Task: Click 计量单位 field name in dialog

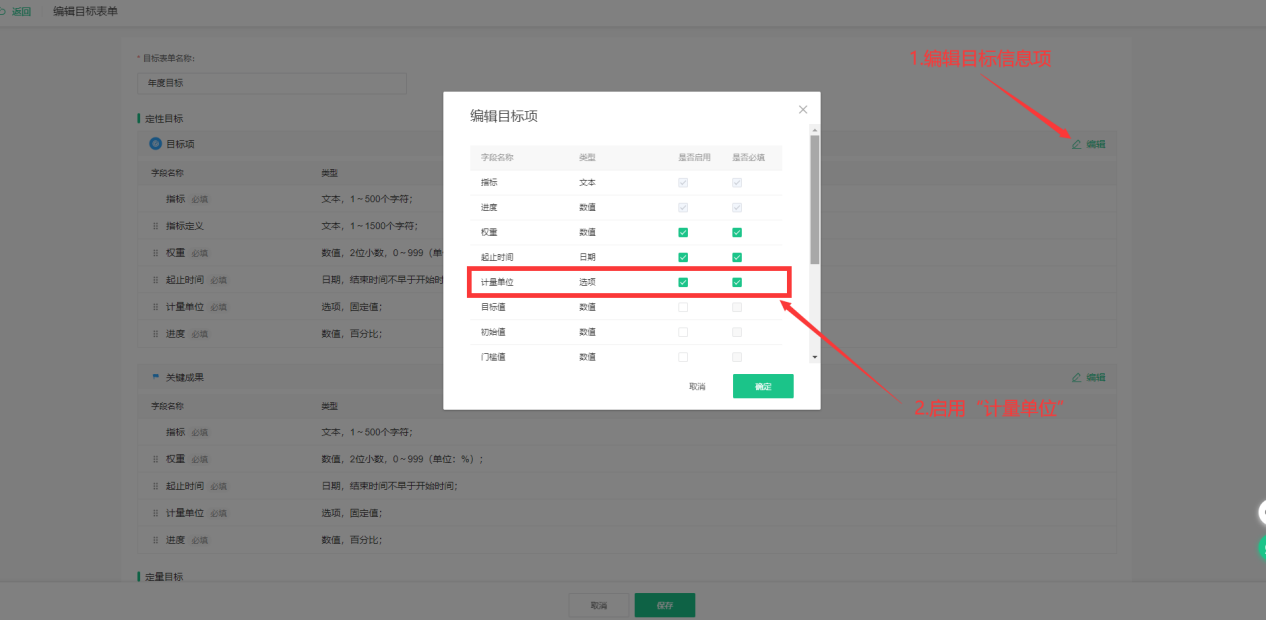Action: 497,282
